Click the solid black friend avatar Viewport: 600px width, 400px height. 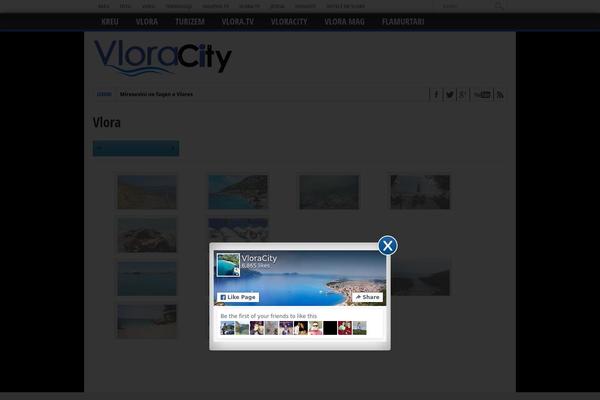tap(330, 328)
